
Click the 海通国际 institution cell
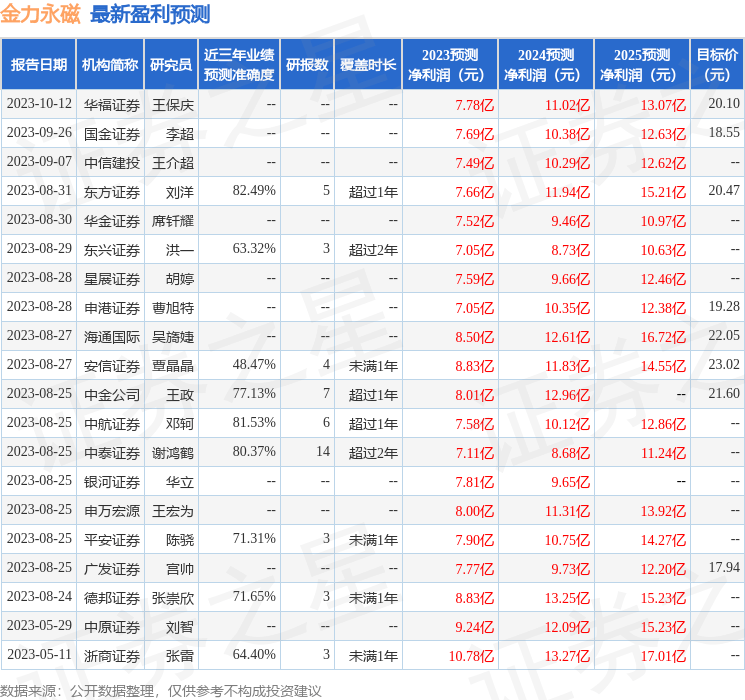[x=112, y=337]
